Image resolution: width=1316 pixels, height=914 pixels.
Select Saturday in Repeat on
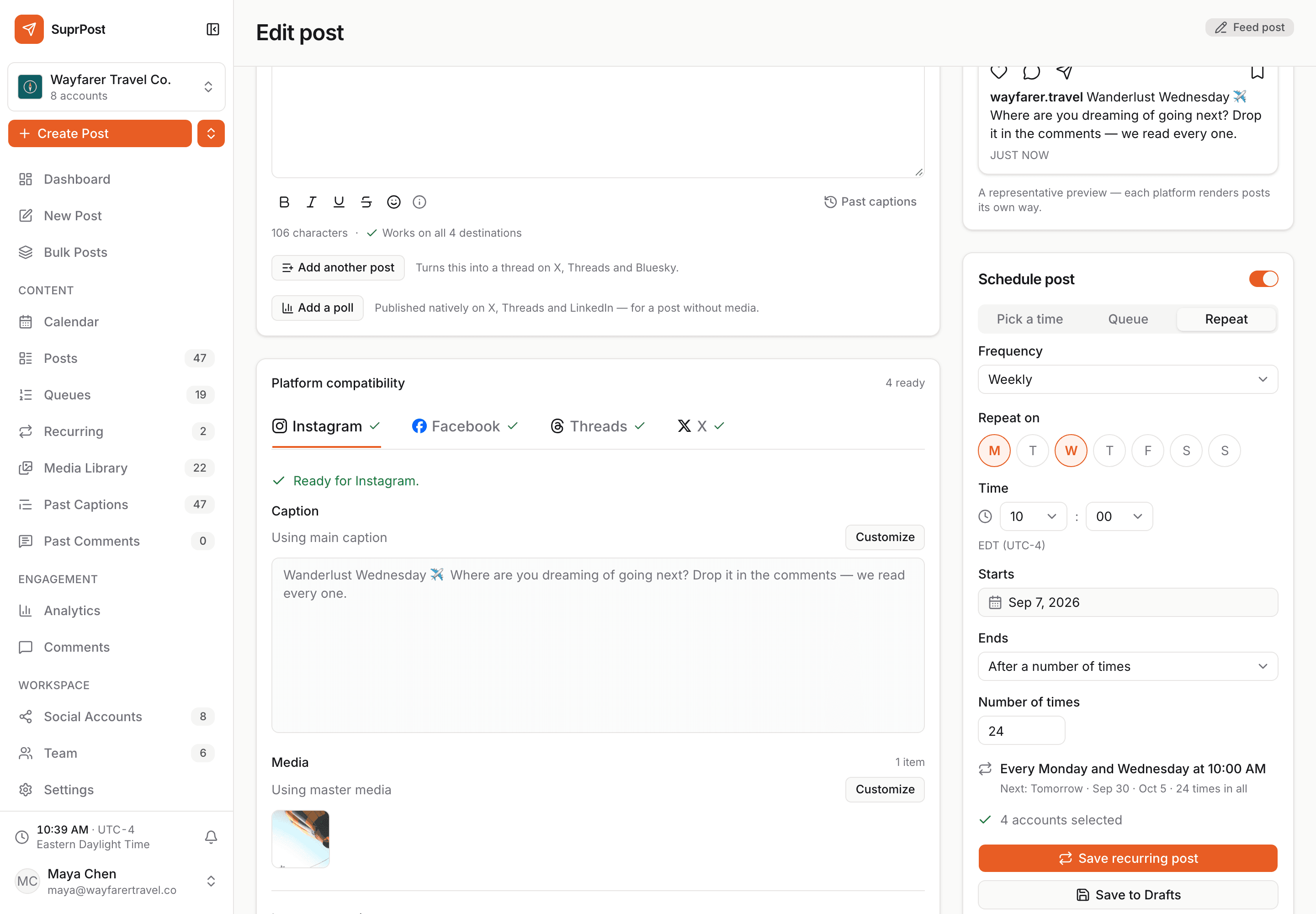click(1186, 451)
